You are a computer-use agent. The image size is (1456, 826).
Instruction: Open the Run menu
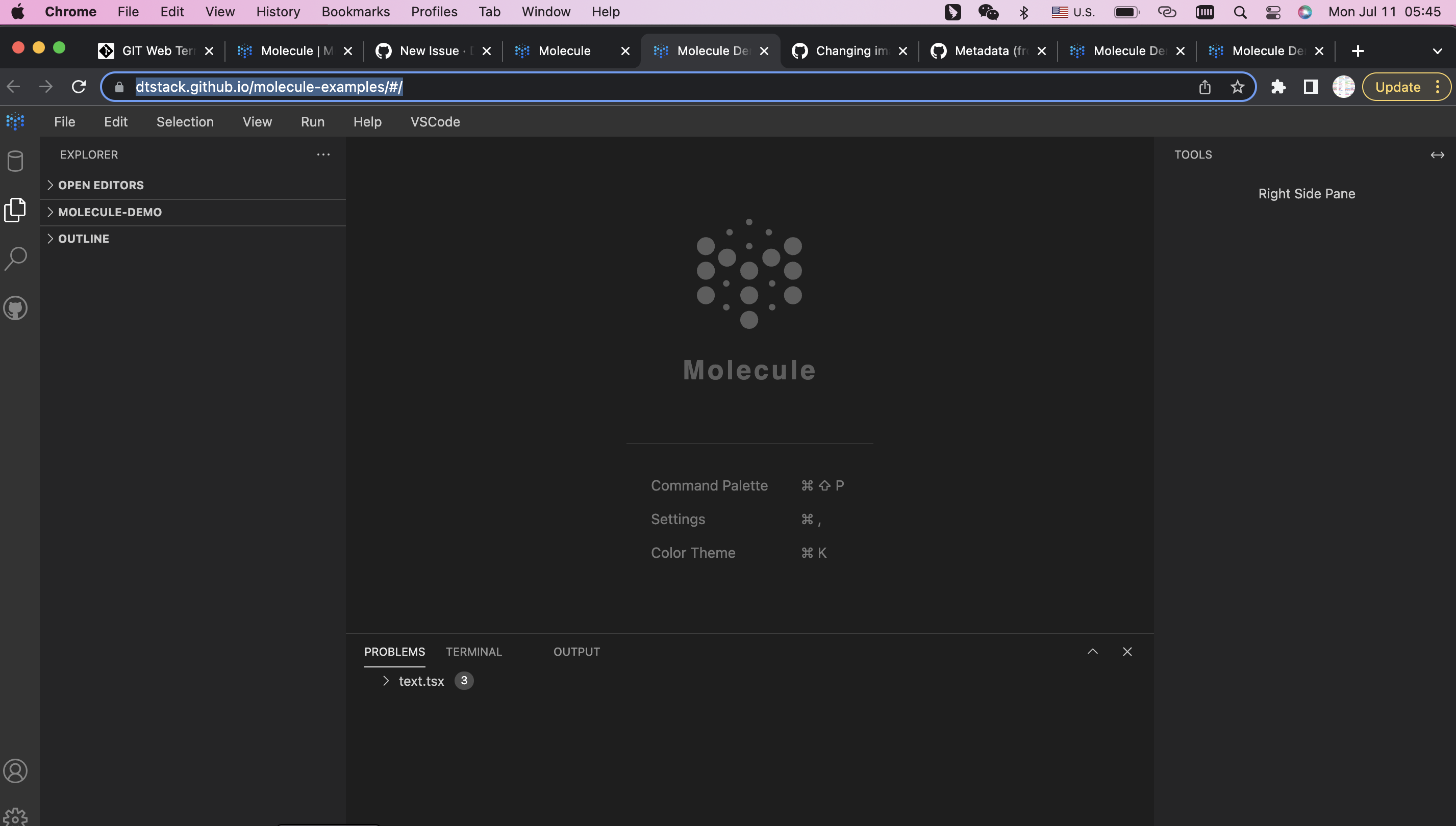312,121
